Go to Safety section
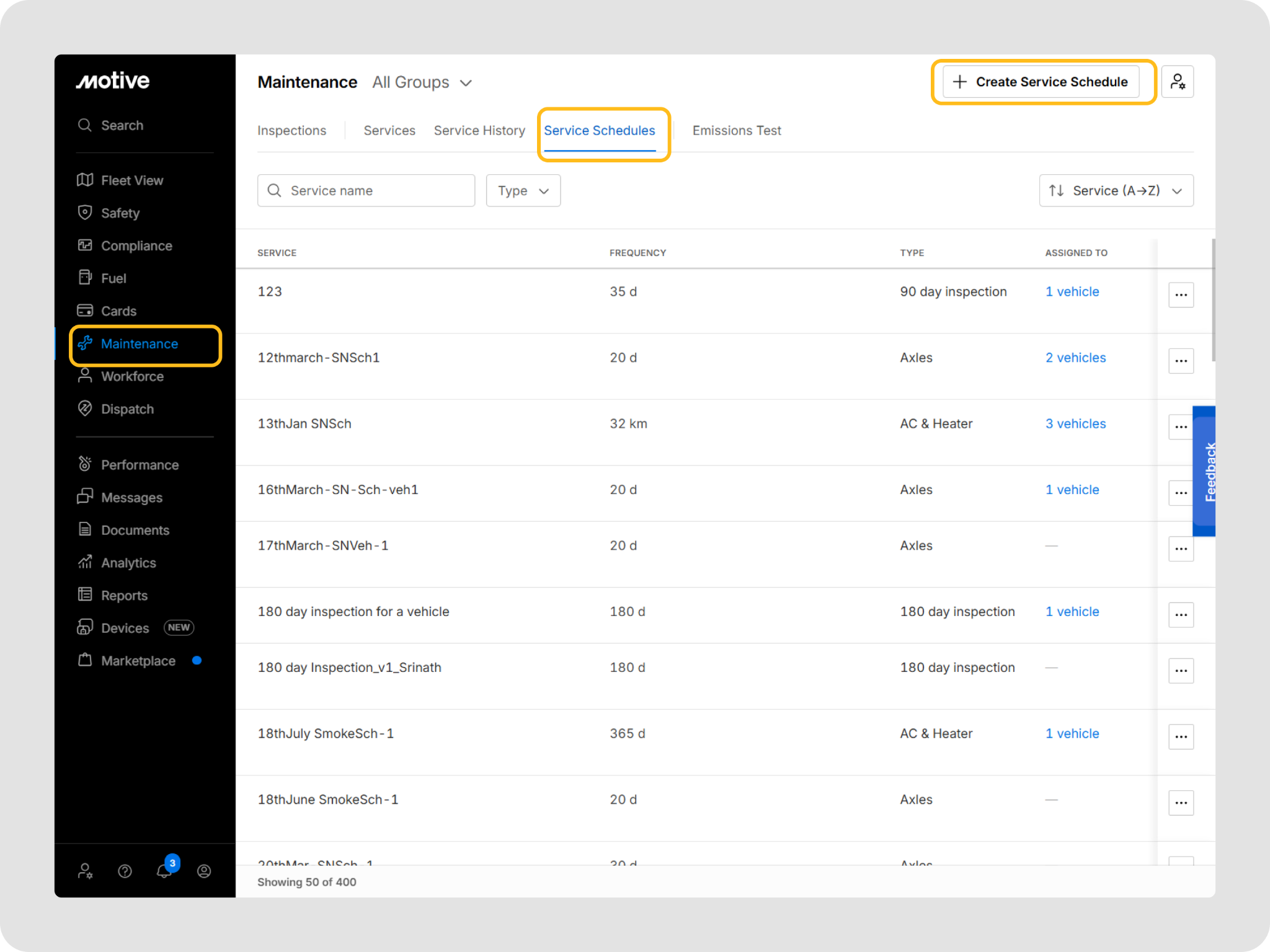Image resolution: width=1270 pixels, height=952 pixels. 120,213
